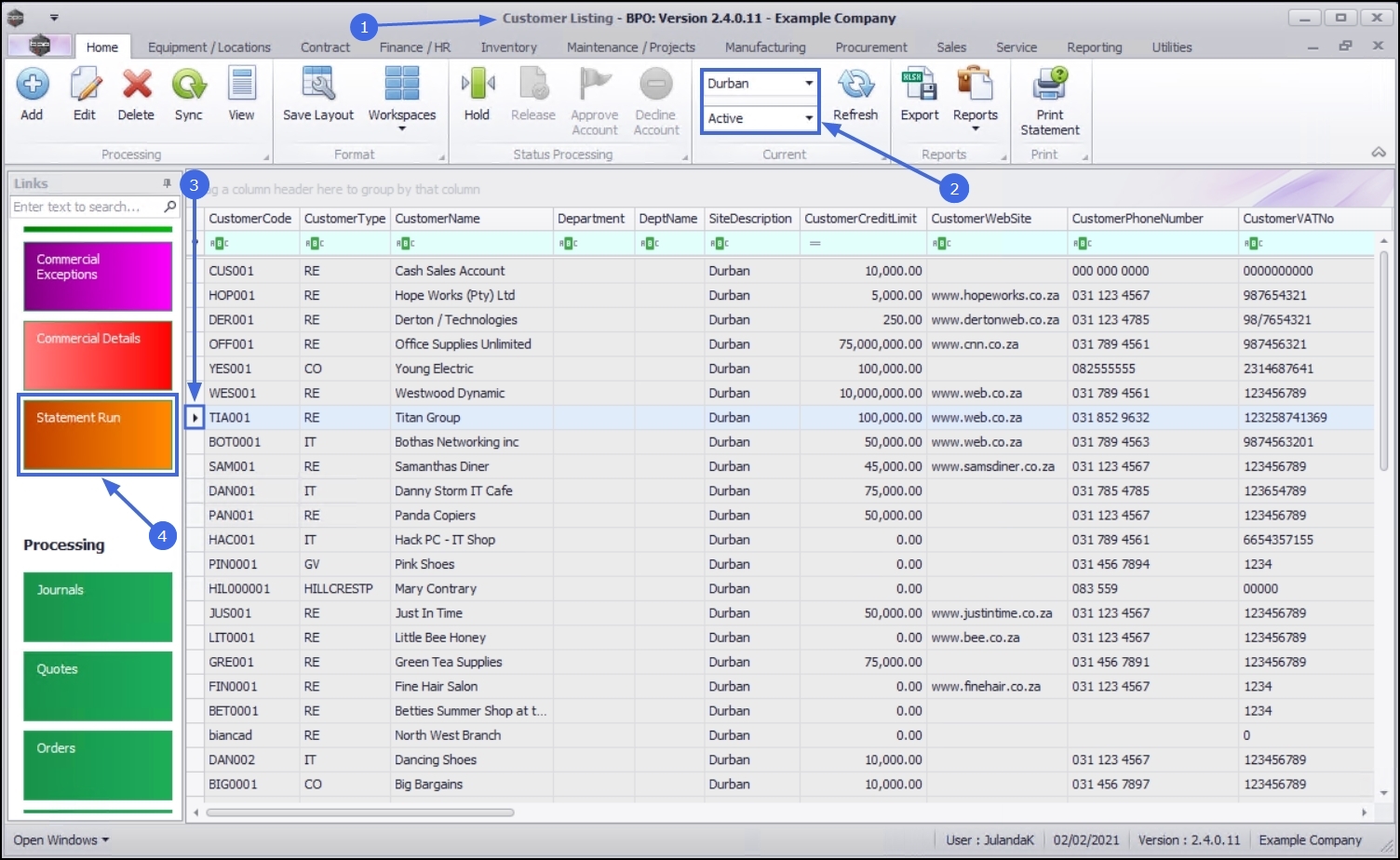The height and width of the screenshot is (860, 1400).
Task: Click the Decline Account icon
Action: pos(656,84)
